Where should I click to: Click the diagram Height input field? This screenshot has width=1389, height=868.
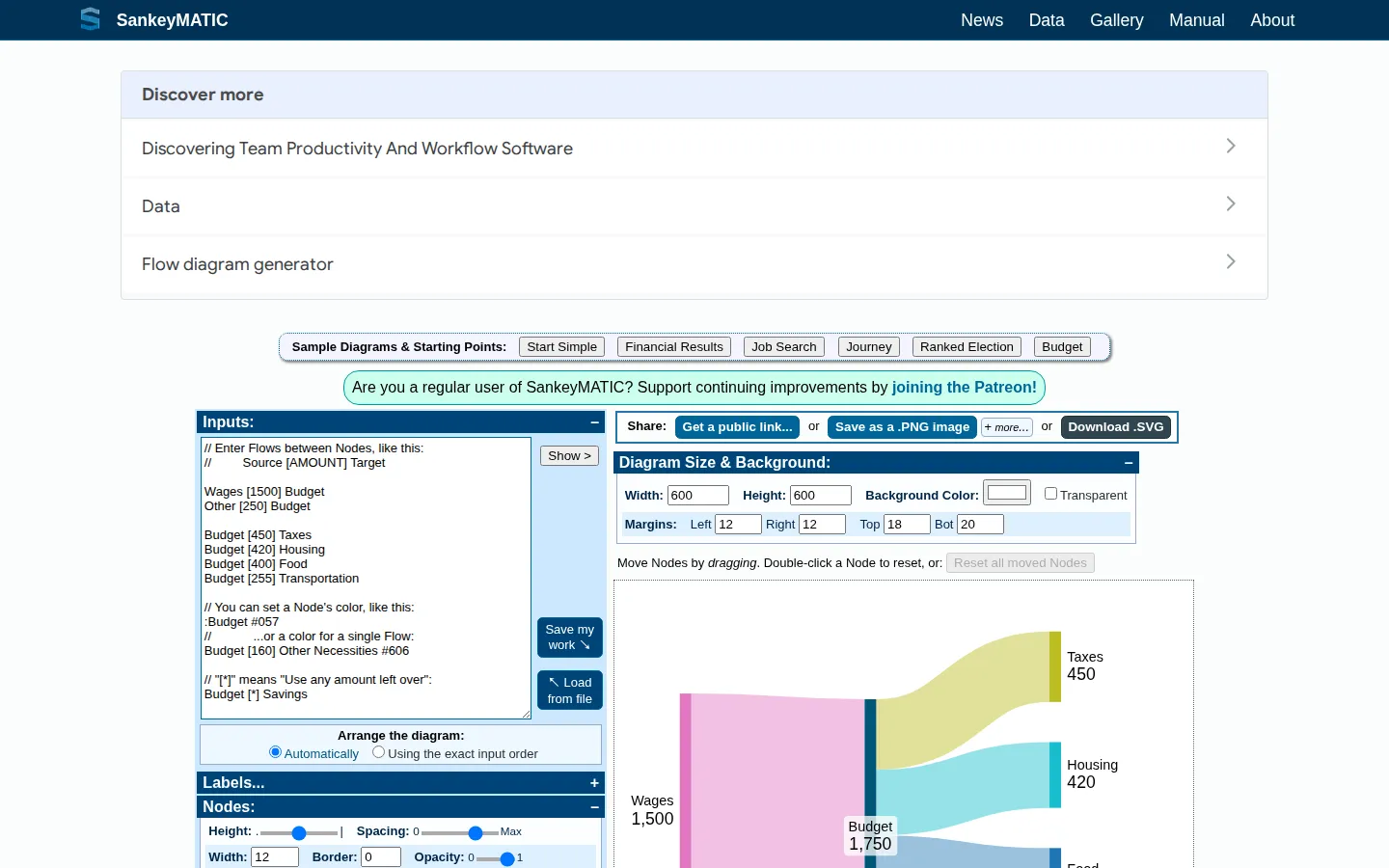821,496
